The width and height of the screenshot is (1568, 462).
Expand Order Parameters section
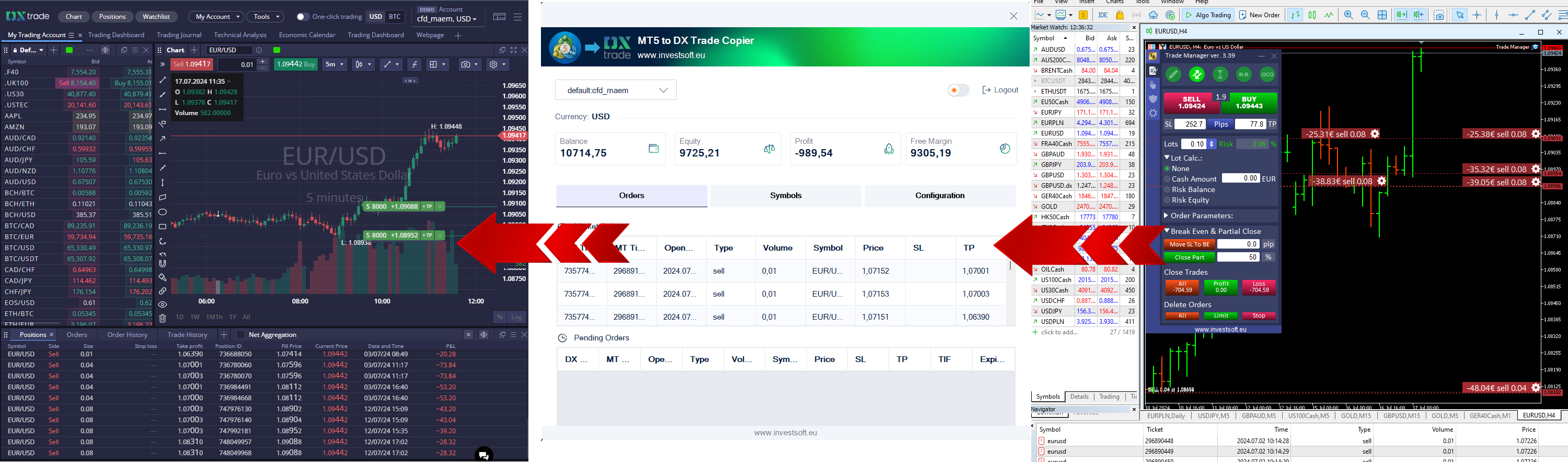click(x=1166, y=216)
